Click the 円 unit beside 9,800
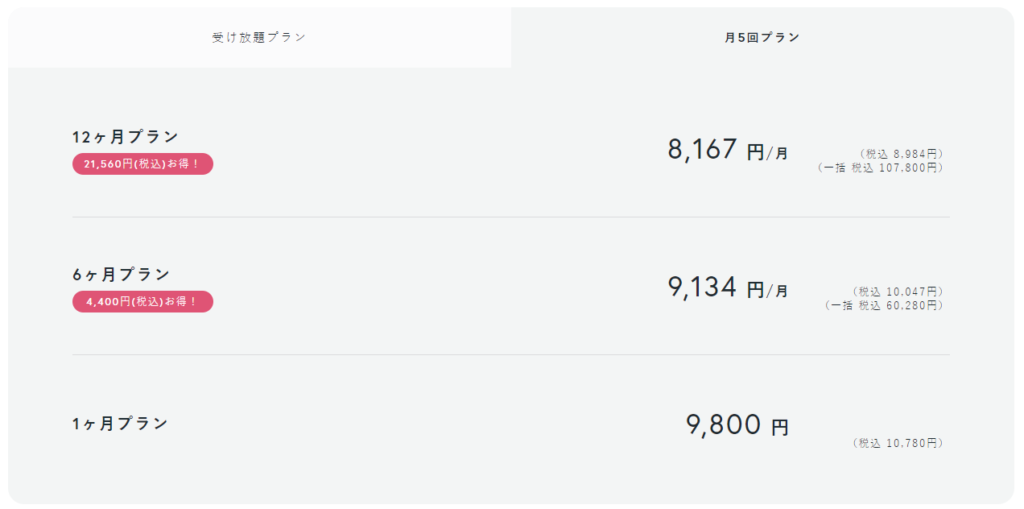 (x=780, y=428)
